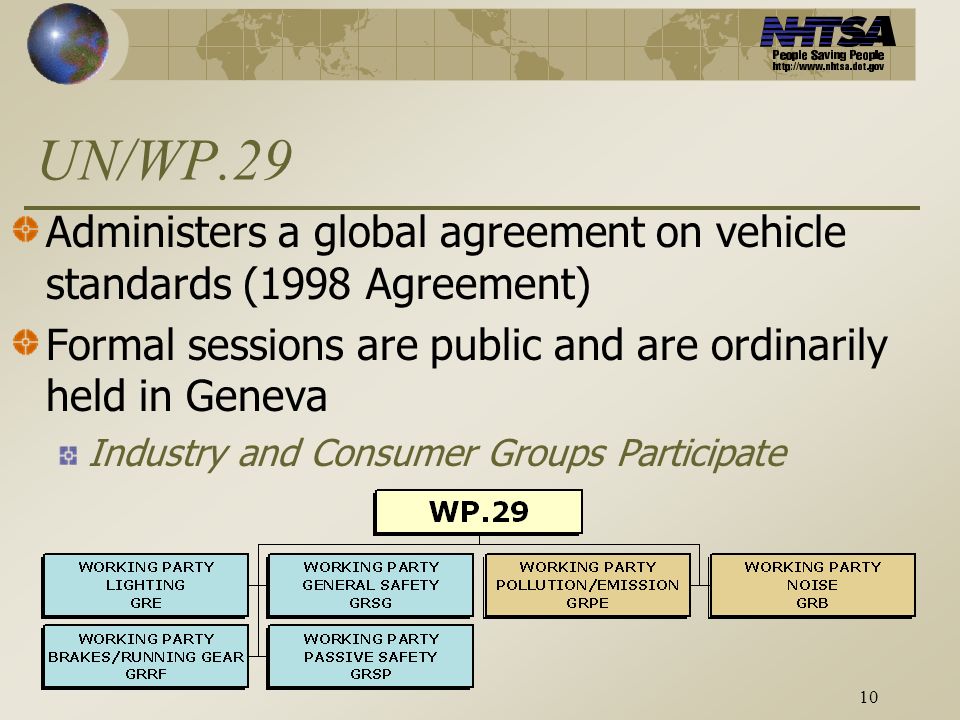
Task: Open the http://www.nhtsa.dot.gov link
Action: pos(828,66)
